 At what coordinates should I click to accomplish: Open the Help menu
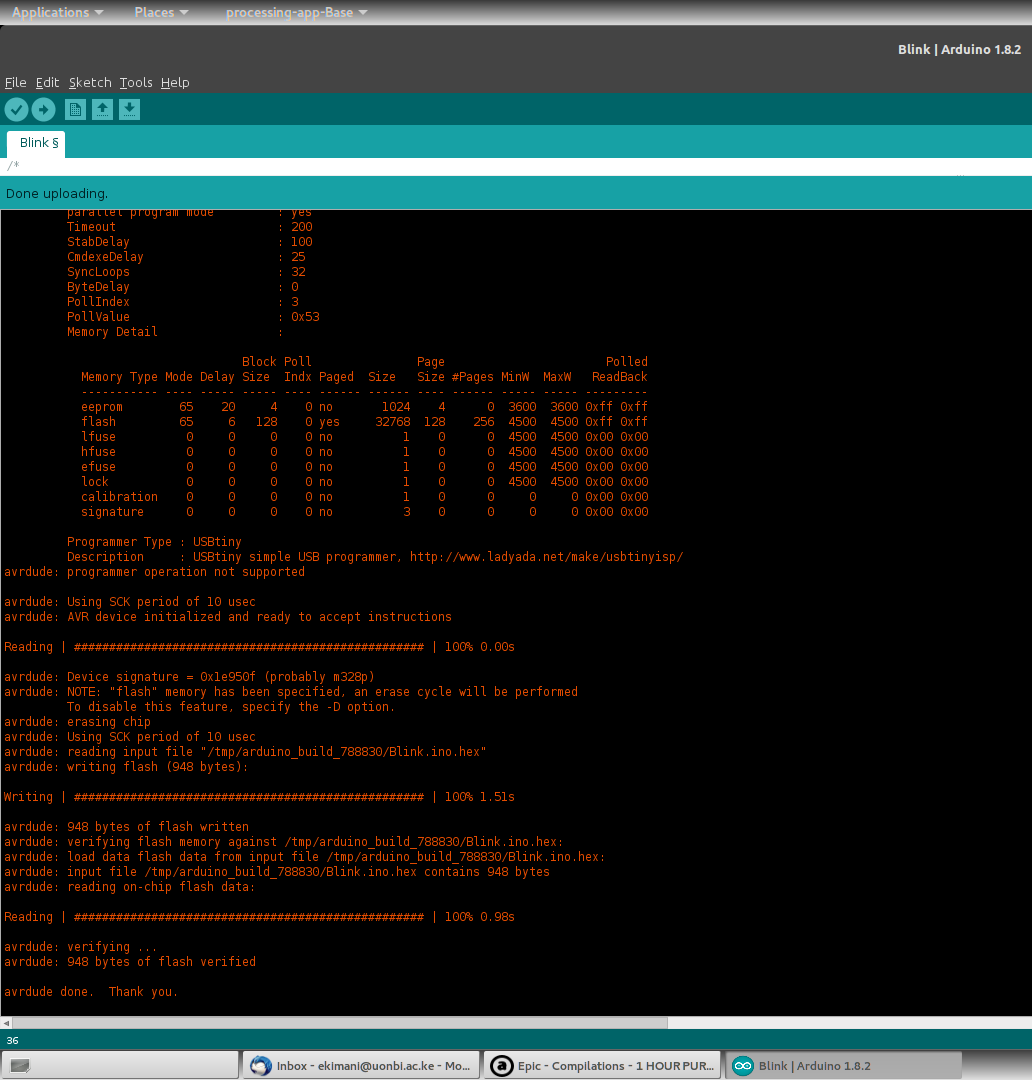click(x=175, y=83)
